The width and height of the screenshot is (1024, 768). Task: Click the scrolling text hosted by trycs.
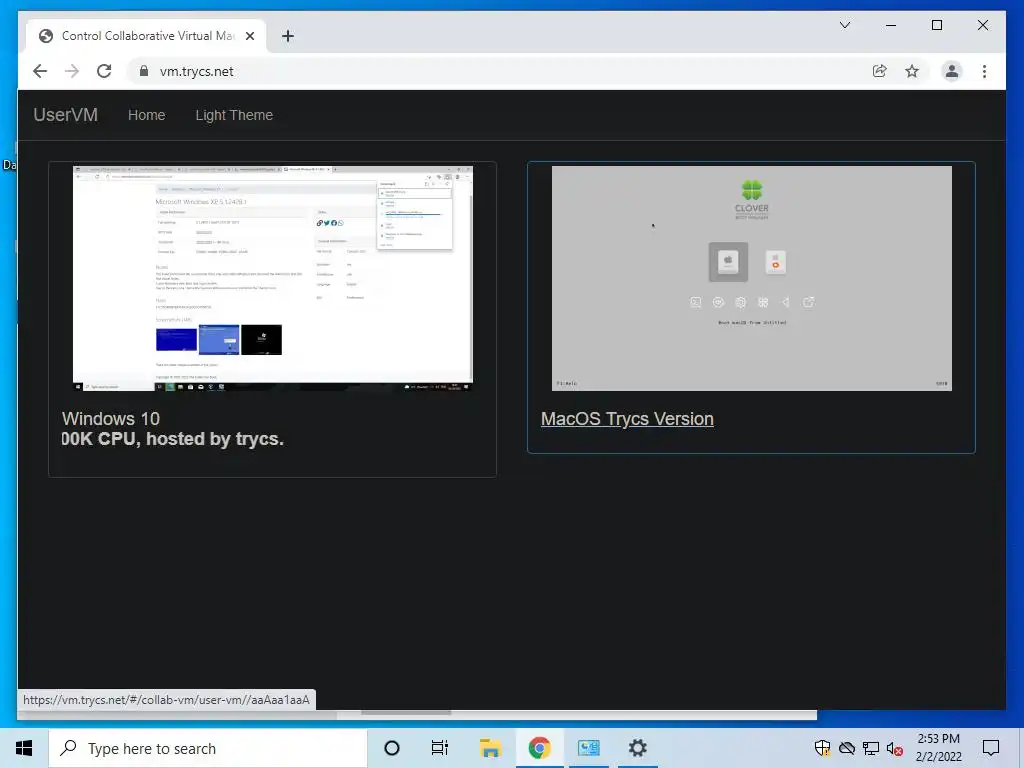pyautogui.click(x=172, y=439)
